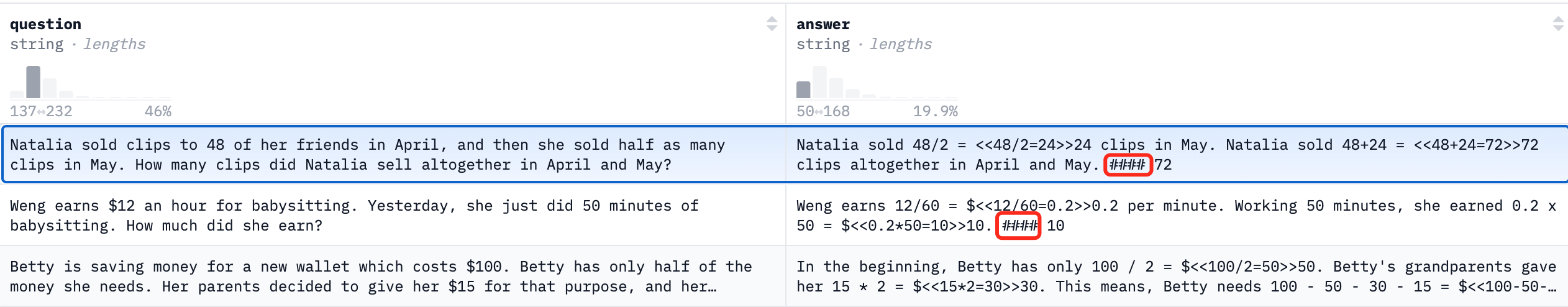
Task: Select the first answer length histogram bar
Action: (803, 89)
